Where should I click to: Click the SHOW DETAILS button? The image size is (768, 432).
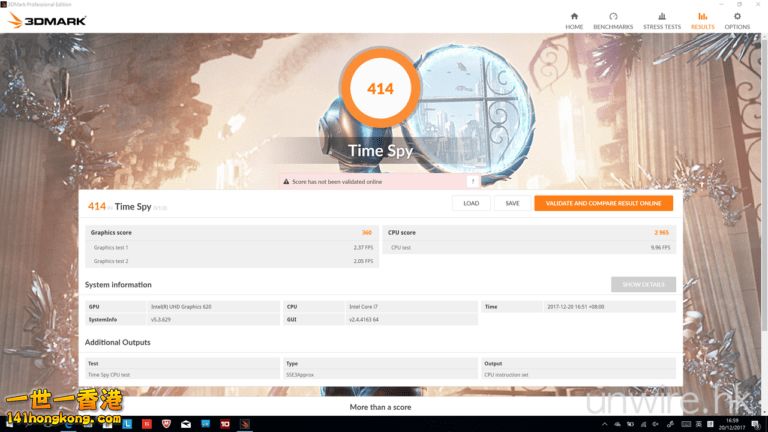click(643, 285)
